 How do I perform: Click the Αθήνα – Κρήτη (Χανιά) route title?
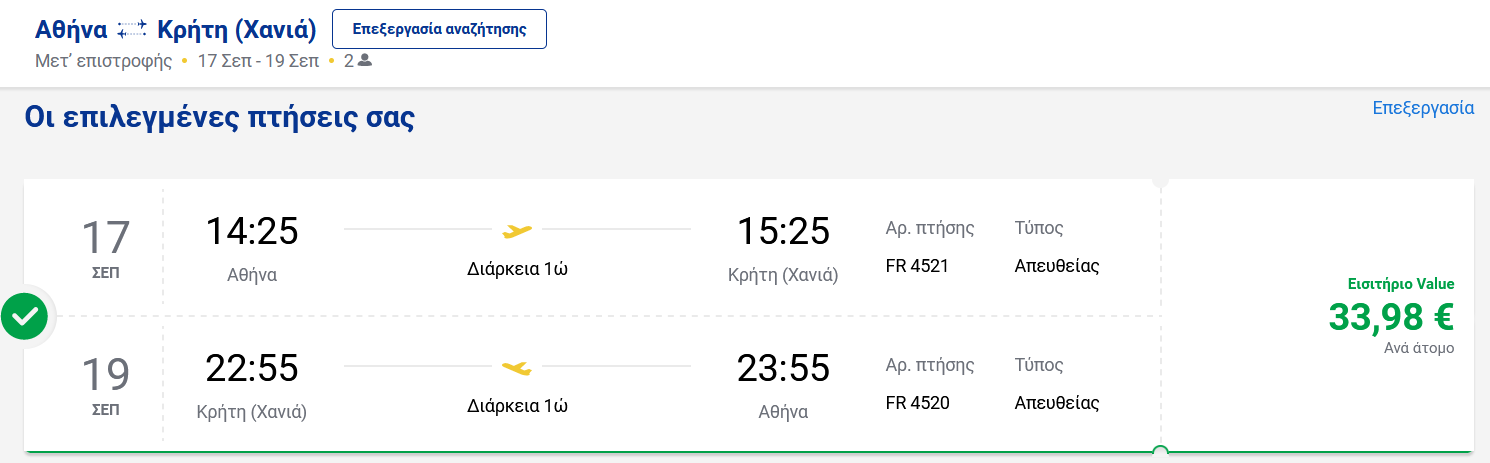coord(176,31)
